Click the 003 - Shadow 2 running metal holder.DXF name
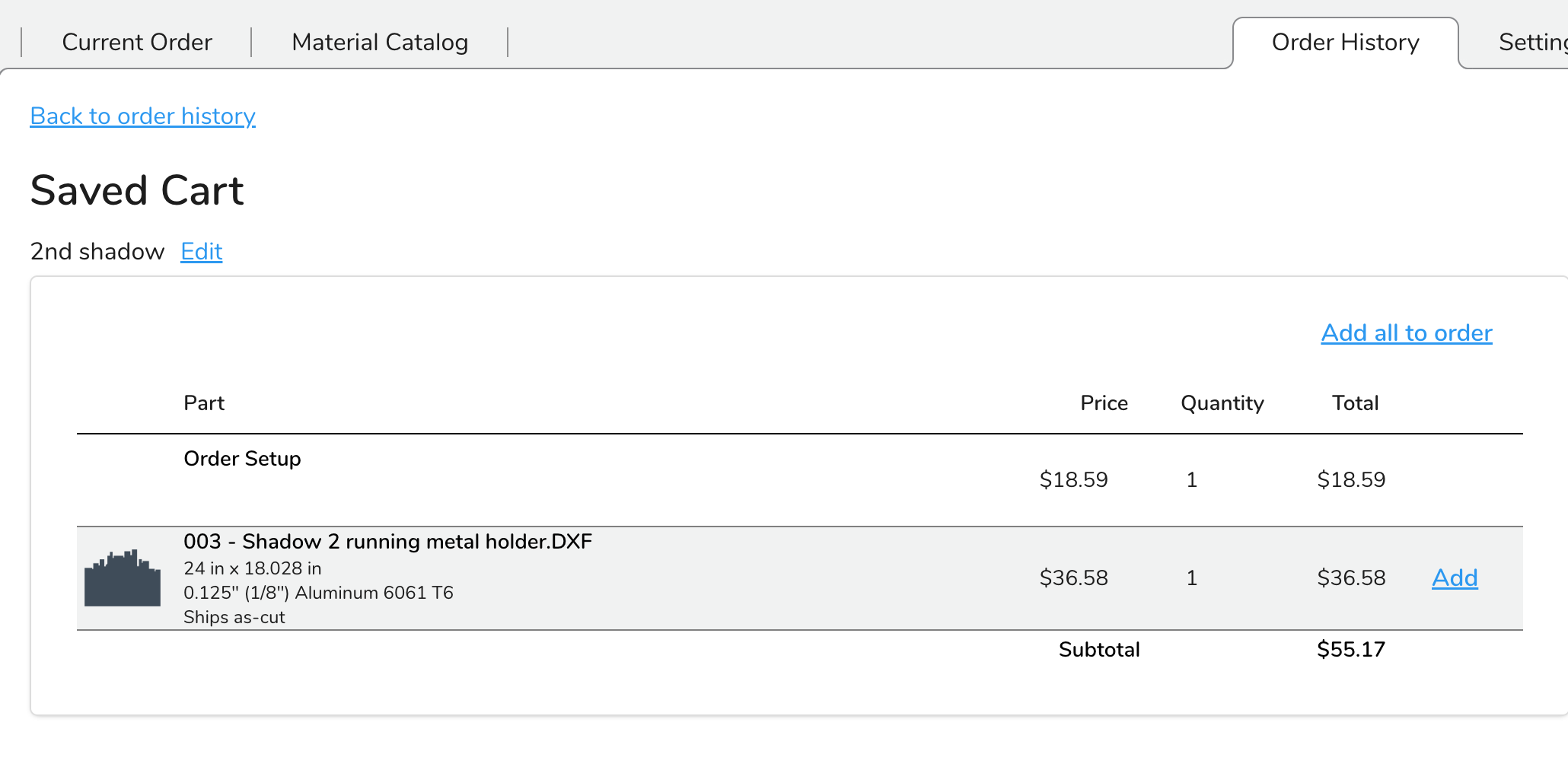The width and height of the screenshot is (1568, 770). pyautogui.click(x=387, y=541)
